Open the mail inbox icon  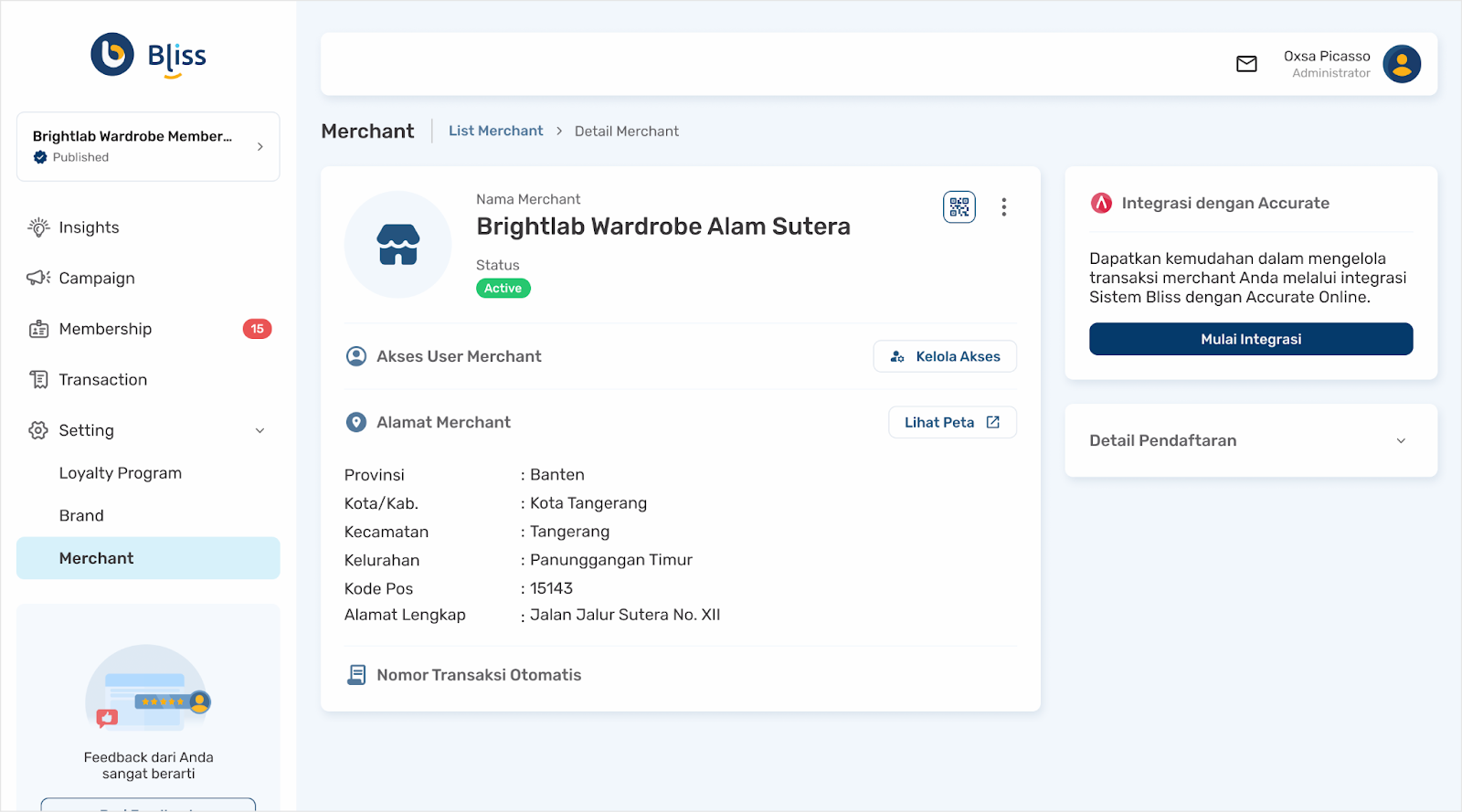click(1246, 64)
